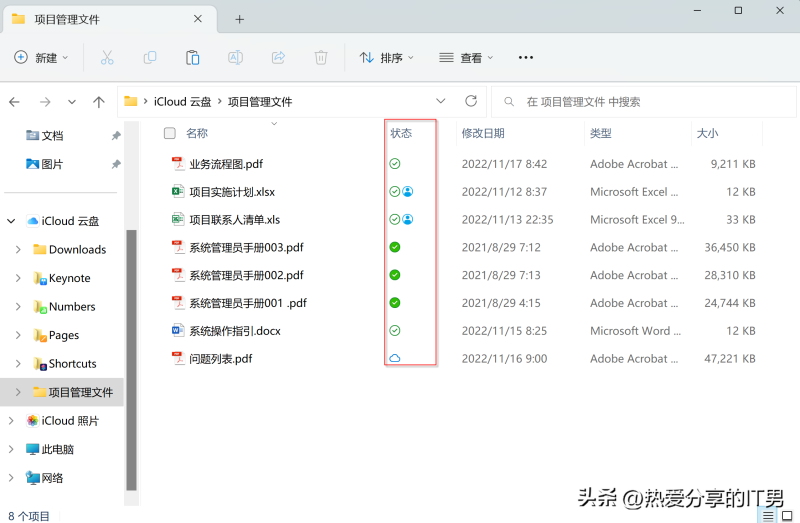
Task: Close the 项目管理文件 tab
Action: (198, 19)
